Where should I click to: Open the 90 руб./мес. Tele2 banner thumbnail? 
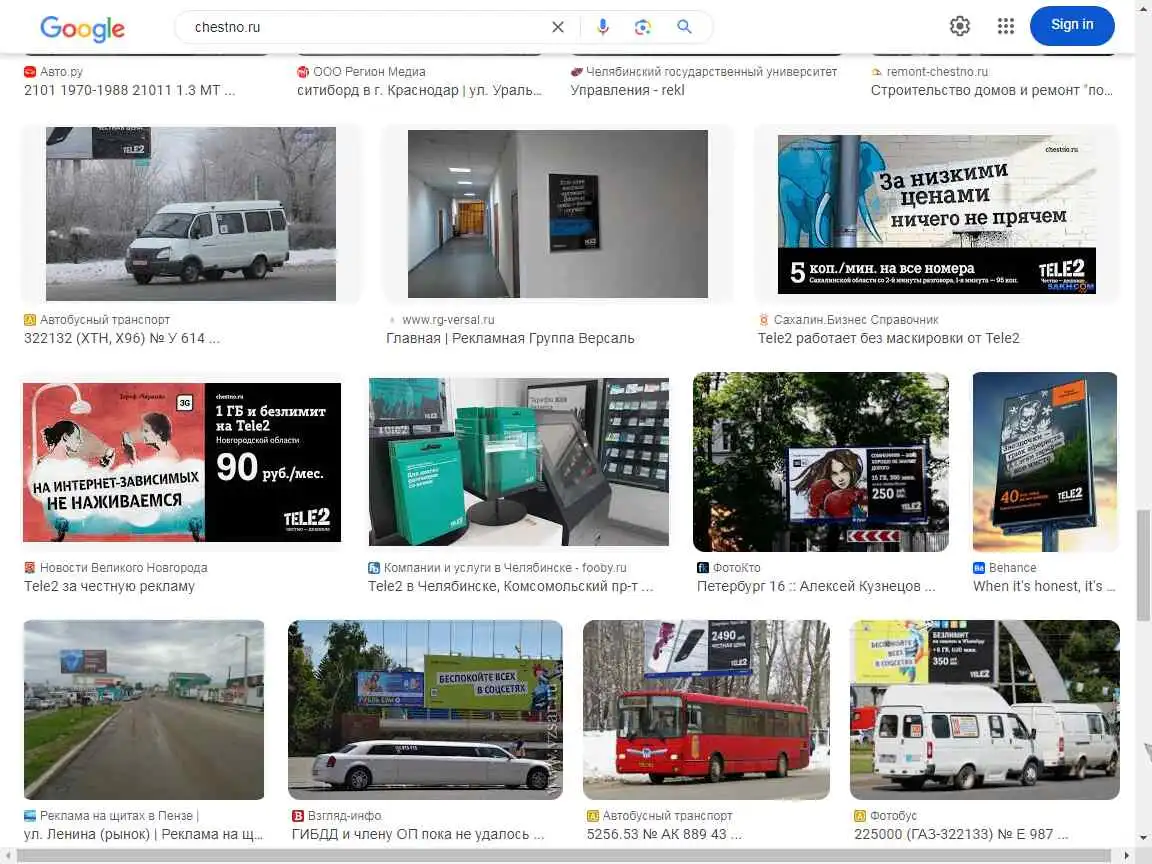click(x=182, y=462)
